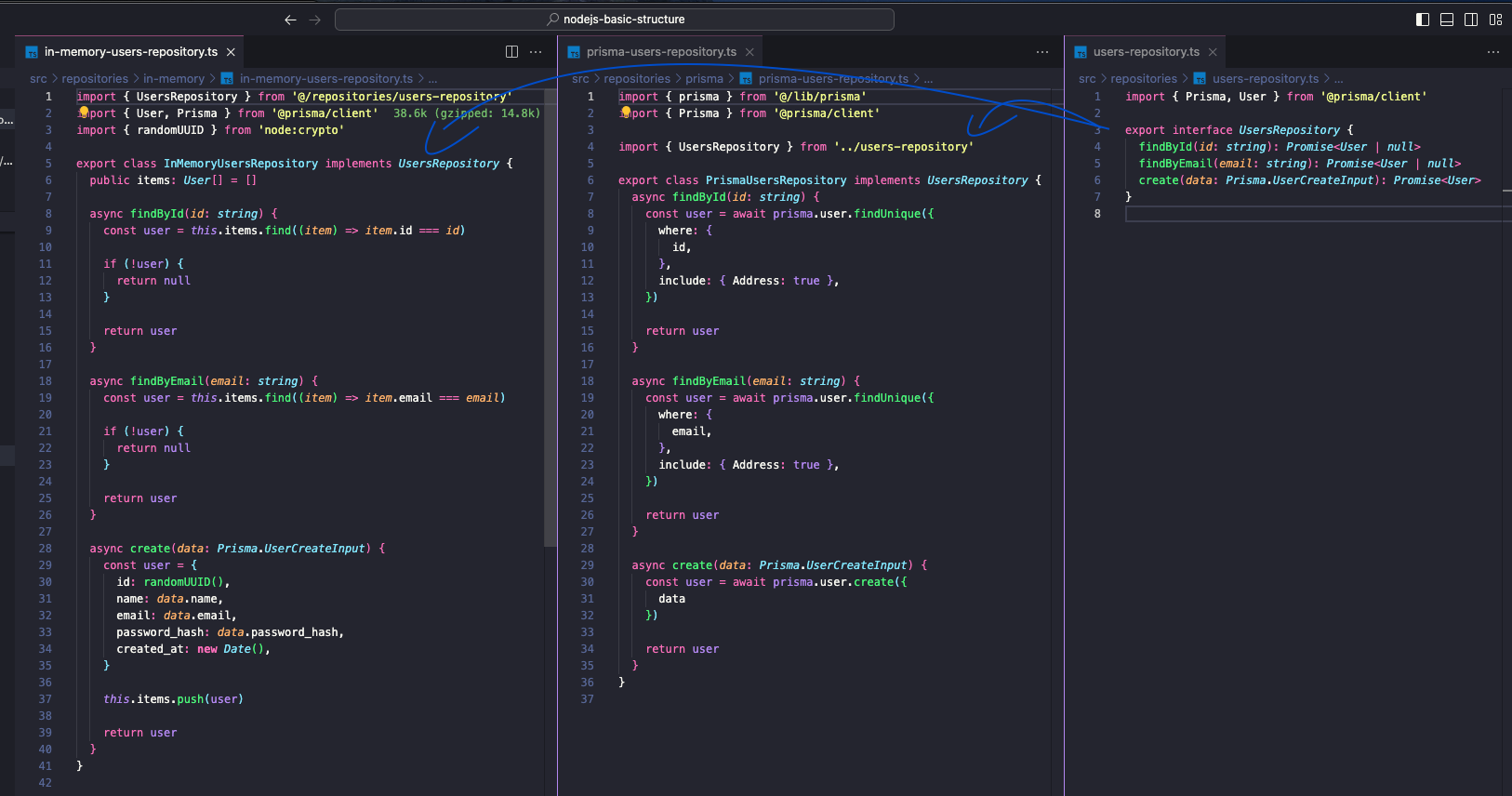Click the lightbulb in prisma file
Viewport: 1512px width, 796px height.
click(626, 113)
